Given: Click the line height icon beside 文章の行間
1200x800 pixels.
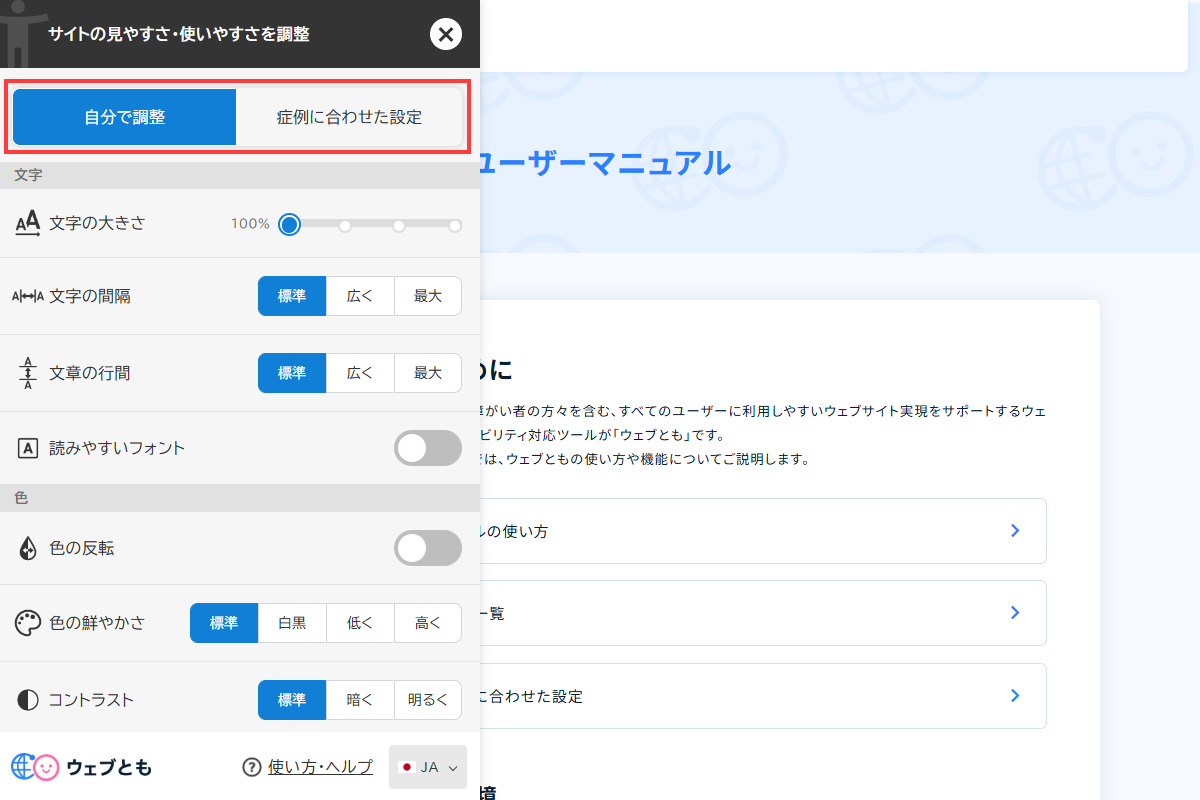Looking at the screenshot, I should (x=27, y=372).
